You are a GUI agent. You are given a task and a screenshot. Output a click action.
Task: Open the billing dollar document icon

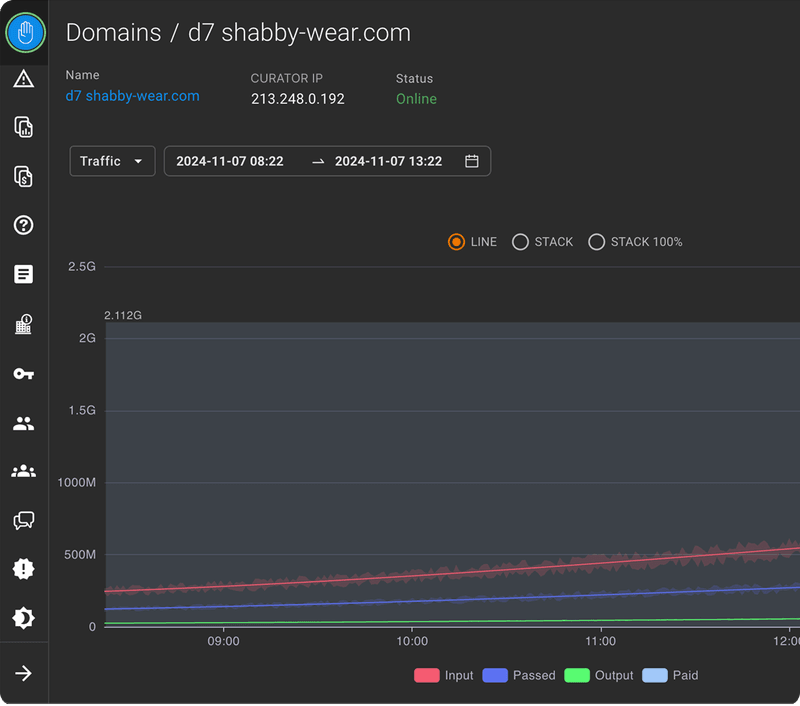[23, 176]
